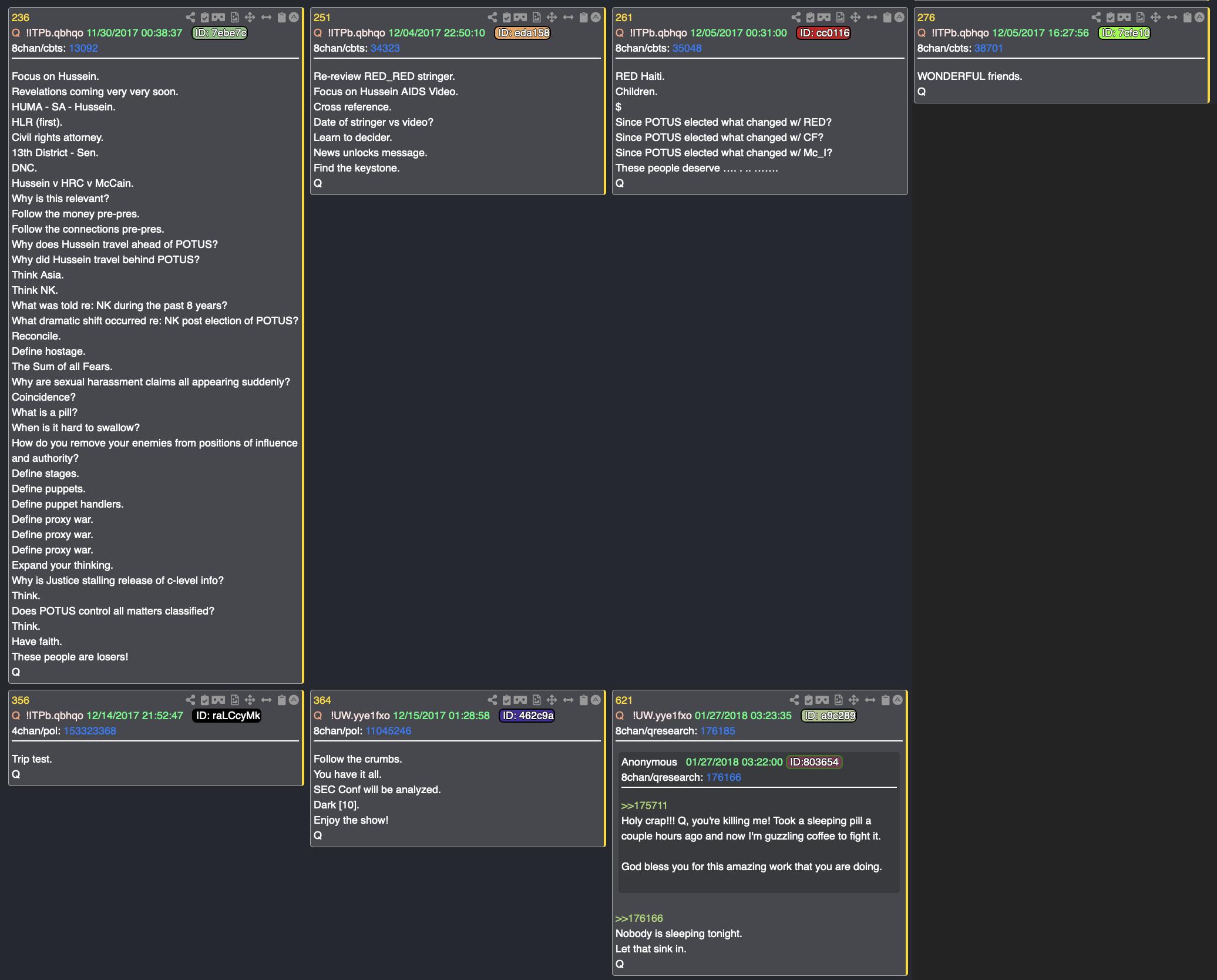Click move icon on post 364

click(552, 700)
